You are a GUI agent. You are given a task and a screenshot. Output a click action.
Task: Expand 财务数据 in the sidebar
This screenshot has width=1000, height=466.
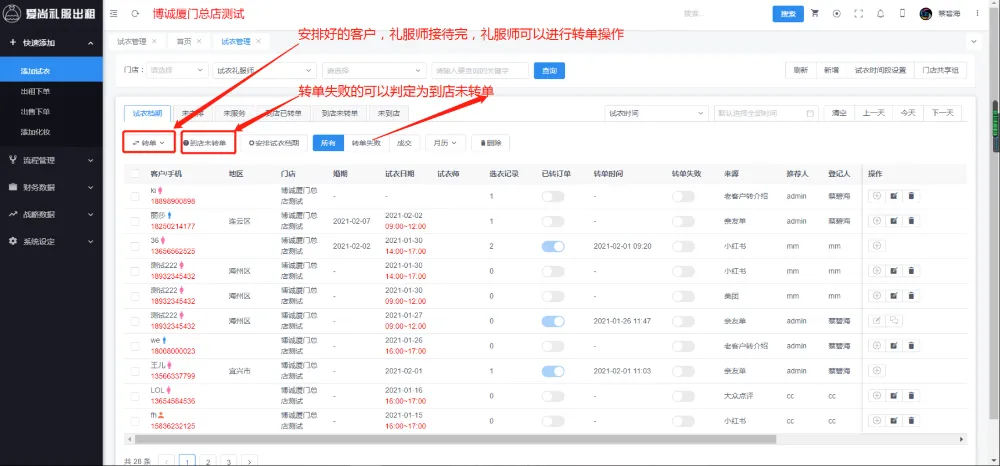50,186
